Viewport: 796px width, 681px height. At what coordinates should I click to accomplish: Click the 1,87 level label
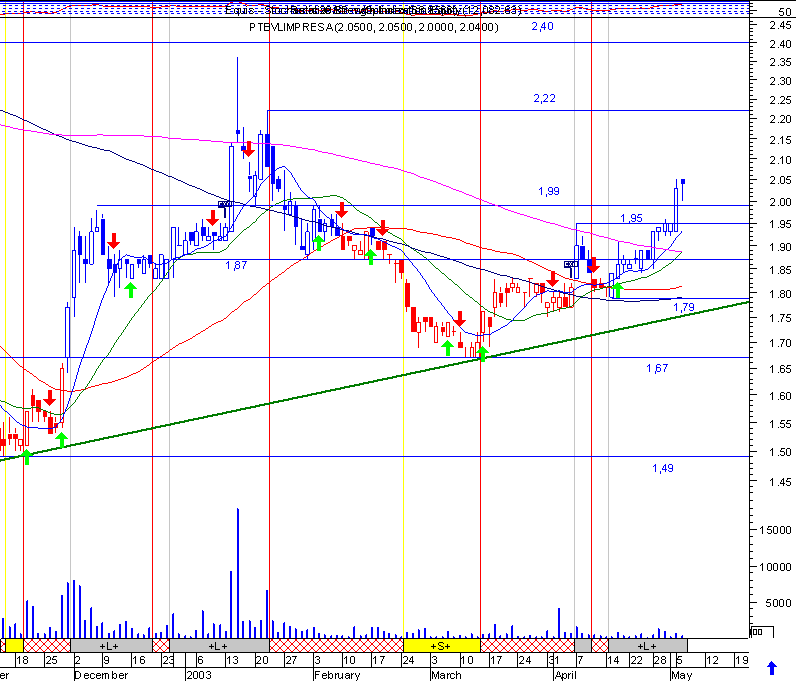(x=236, y=265)
